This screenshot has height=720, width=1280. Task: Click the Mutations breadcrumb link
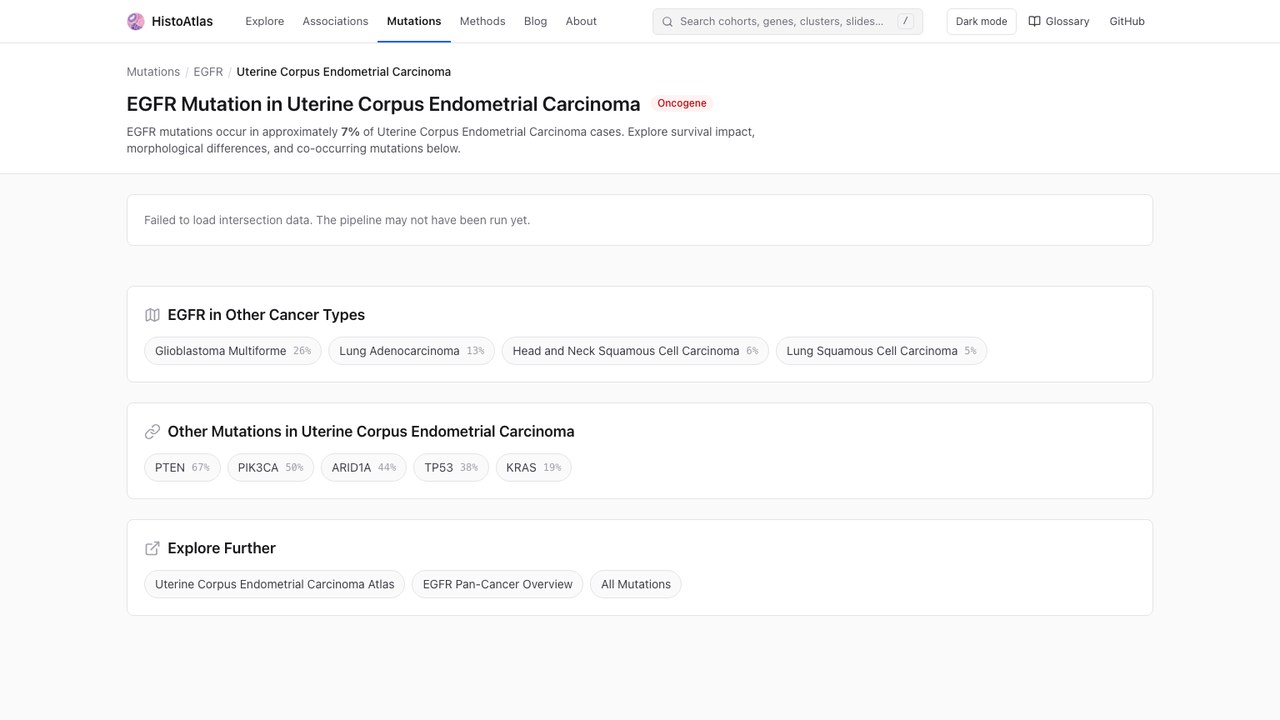[x=153, y=72]
